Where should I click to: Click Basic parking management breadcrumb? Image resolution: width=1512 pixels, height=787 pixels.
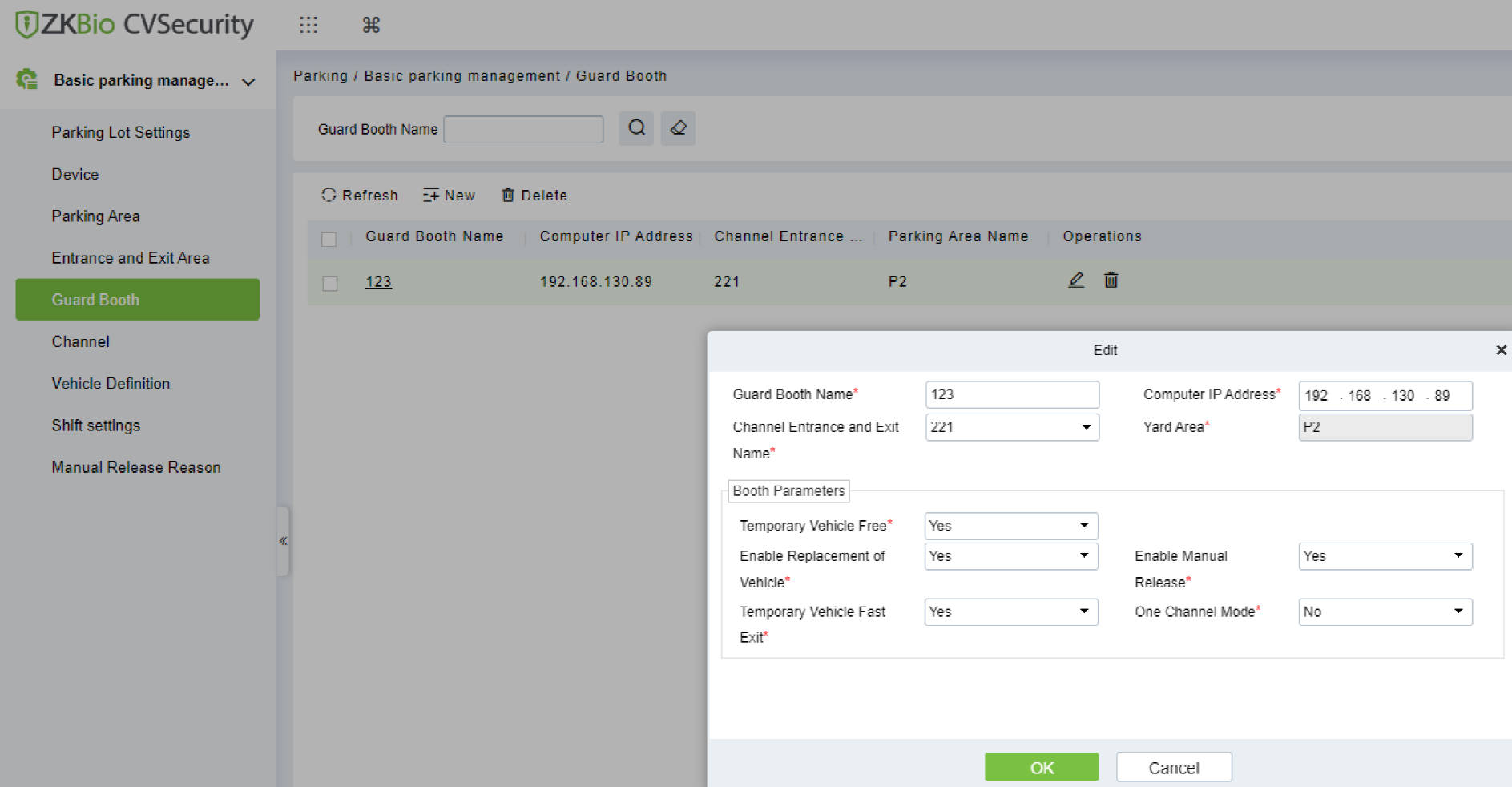pos(462,75)
